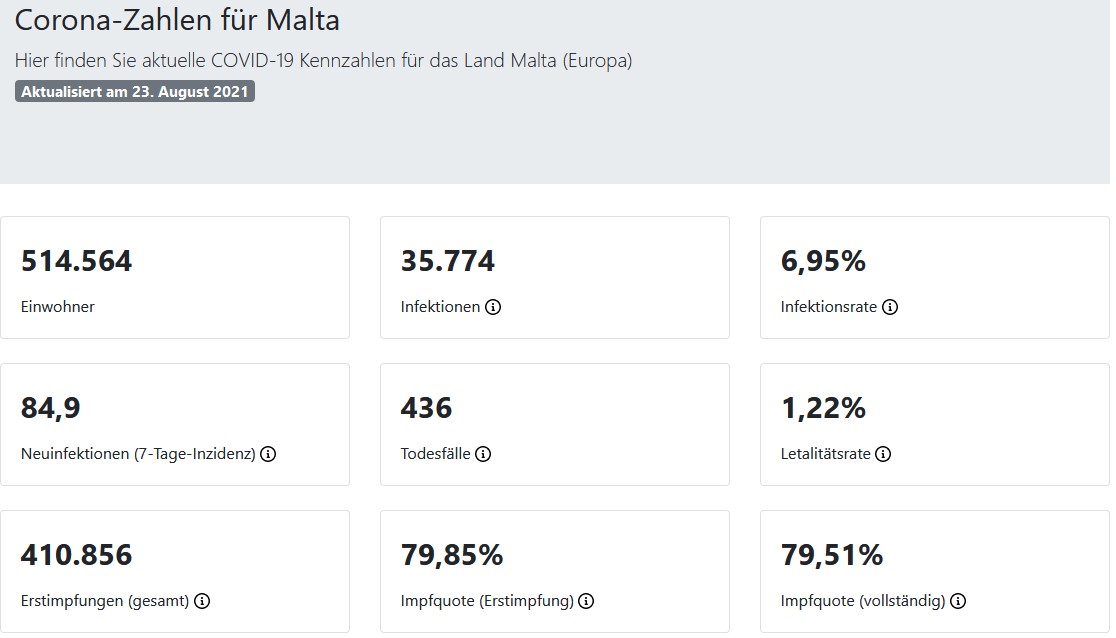This screenshot has width=1116, height=638.
Task: Show info for Neuinfektionen 7-Tage-Inzidenz
Action: pyautogui.click(x=268, y=454)
